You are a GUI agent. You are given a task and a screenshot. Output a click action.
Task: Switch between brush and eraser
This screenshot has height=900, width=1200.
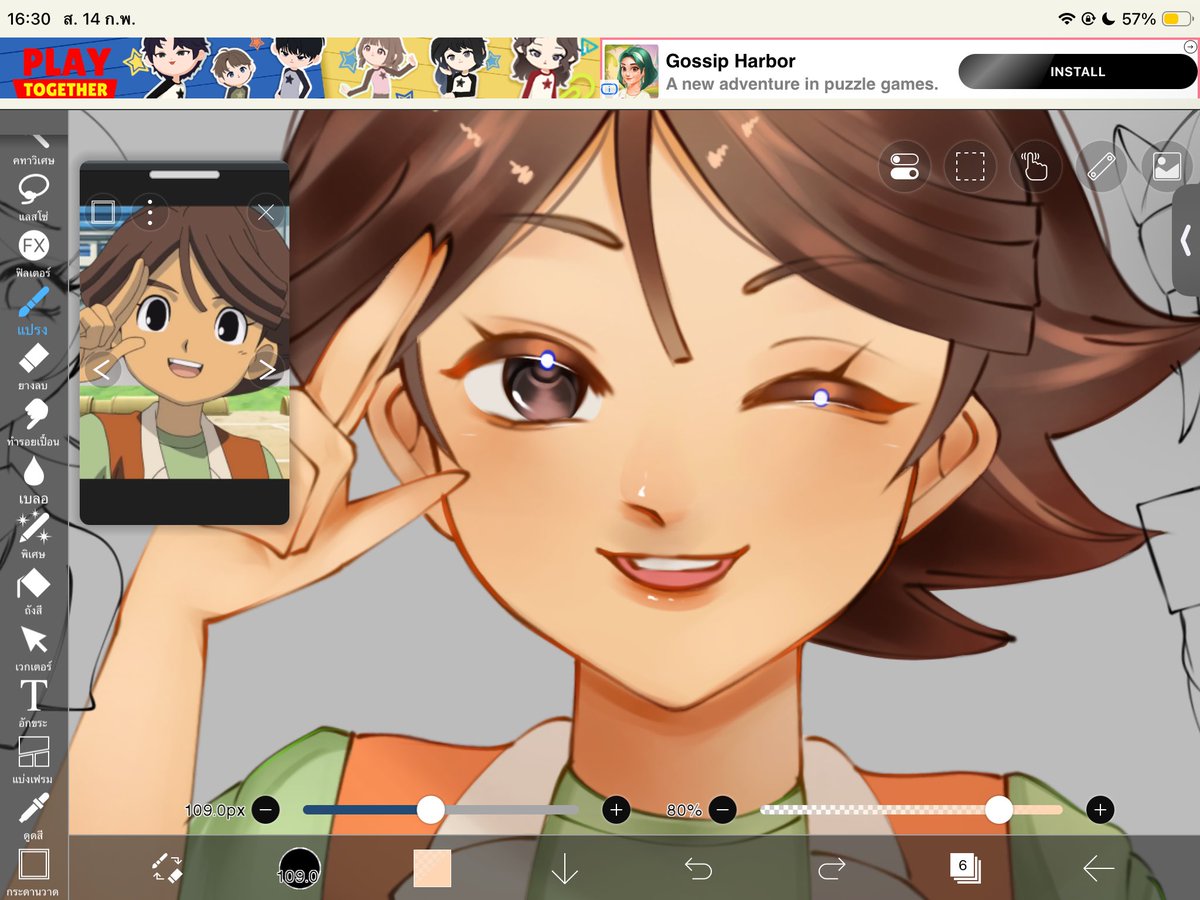click(167, 868)
